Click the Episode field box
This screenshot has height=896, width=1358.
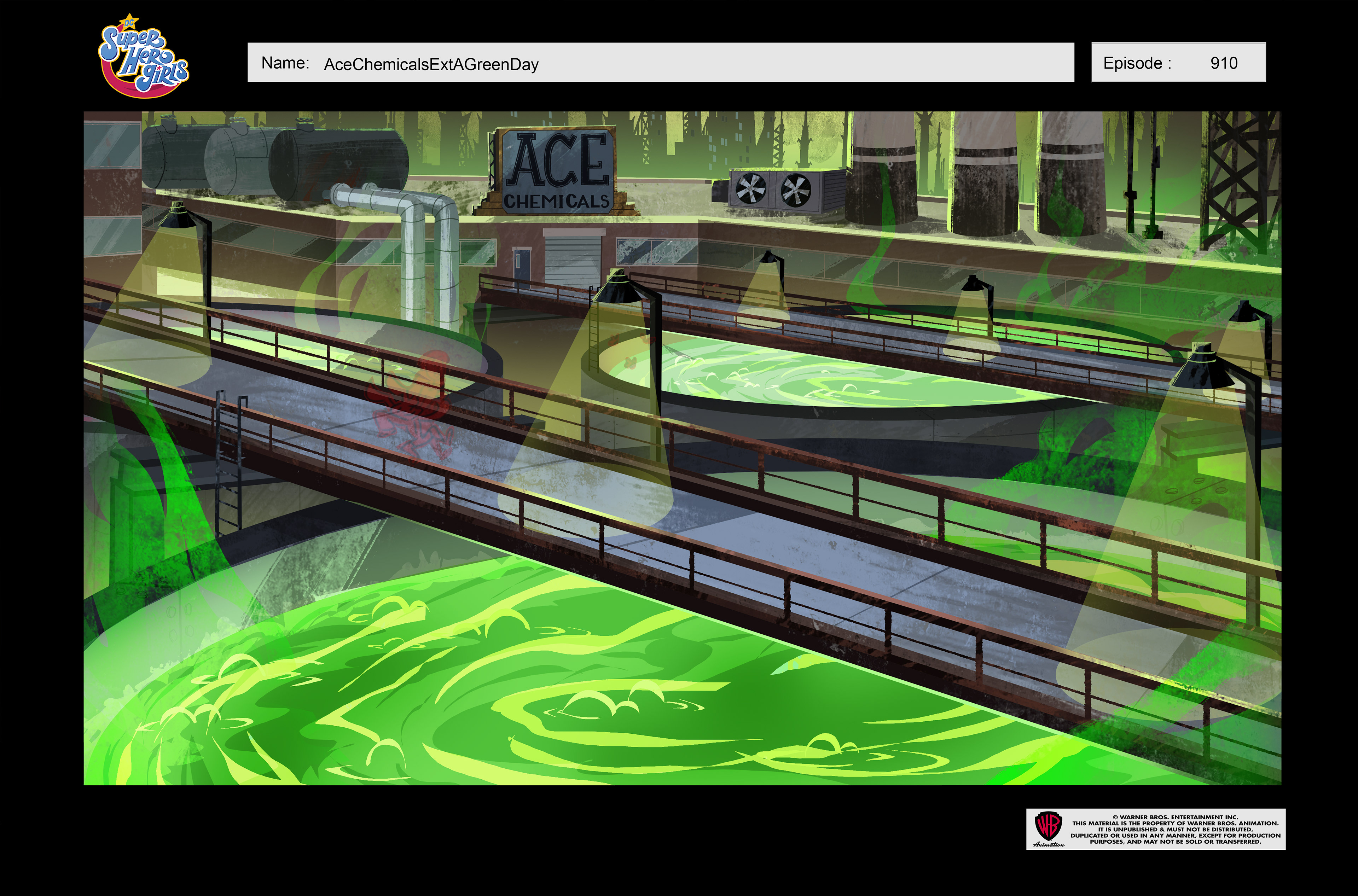click(x=1178, y=62)
